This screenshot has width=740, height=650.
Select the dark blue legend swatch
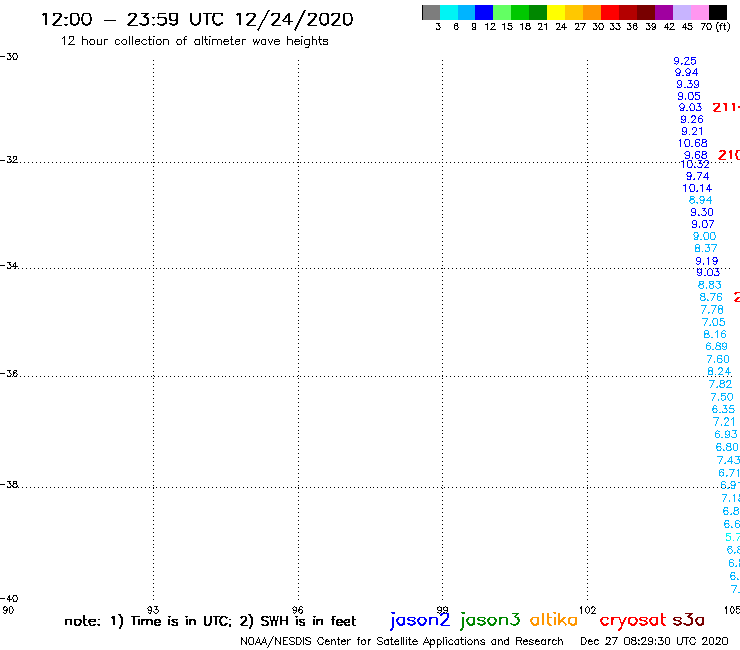click(484, 12)
